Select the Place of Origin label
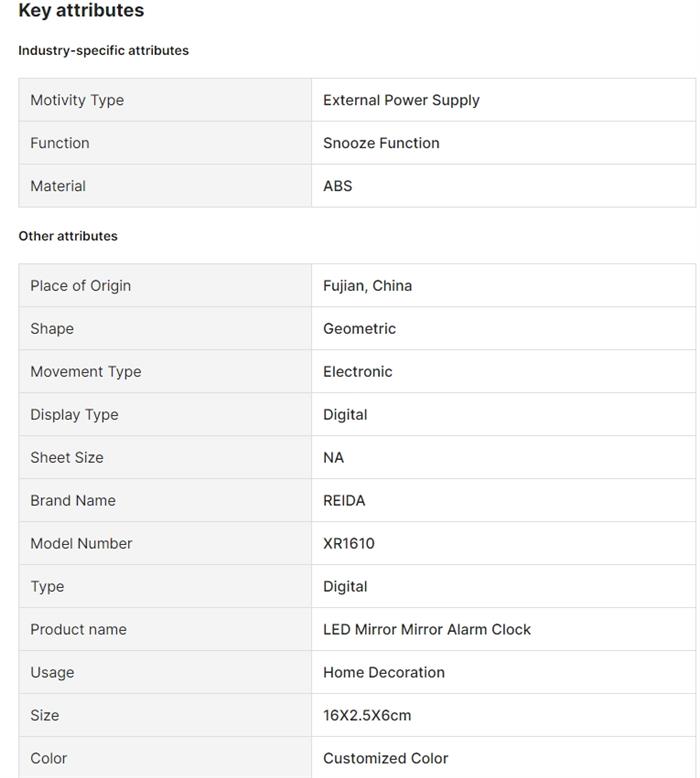The width and height of the screenshot is (700, 778). (x=80, y=286)
